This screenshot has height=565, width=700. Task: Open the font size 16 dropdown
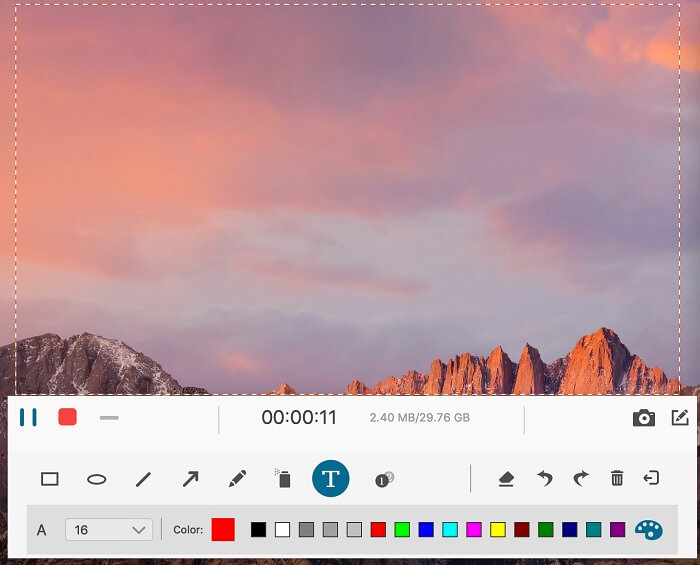(109, 530)
